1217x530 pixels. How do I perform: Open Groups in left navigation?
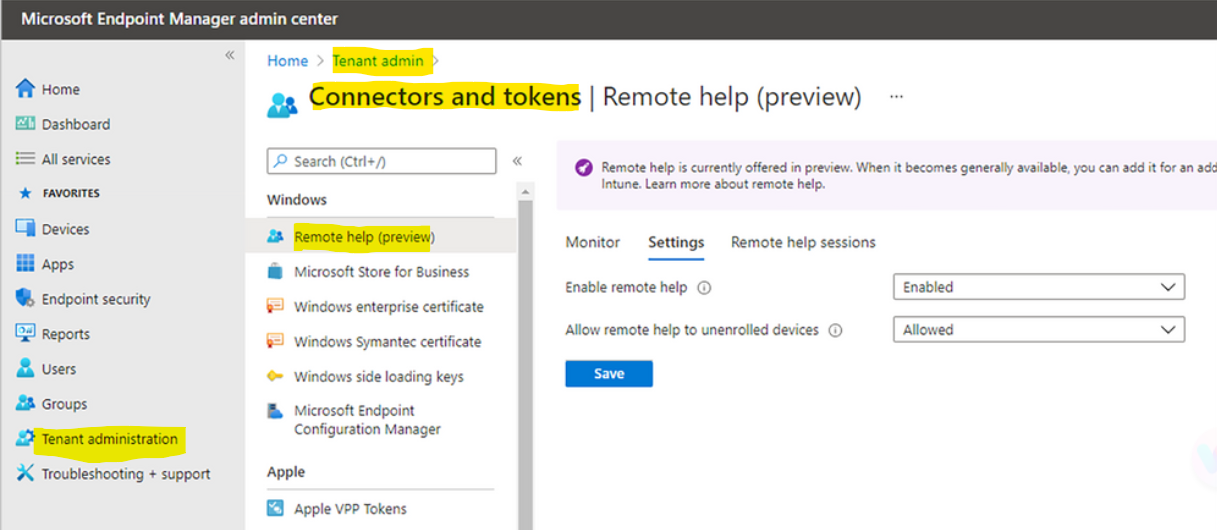pos(64,404)
